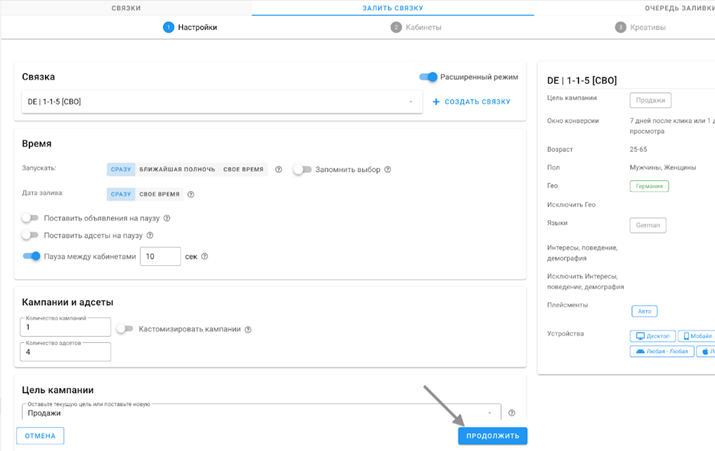
Task: Click help icon beside Кастомизировать кампании
Action: pyautogui.click(x=249, y=329)
